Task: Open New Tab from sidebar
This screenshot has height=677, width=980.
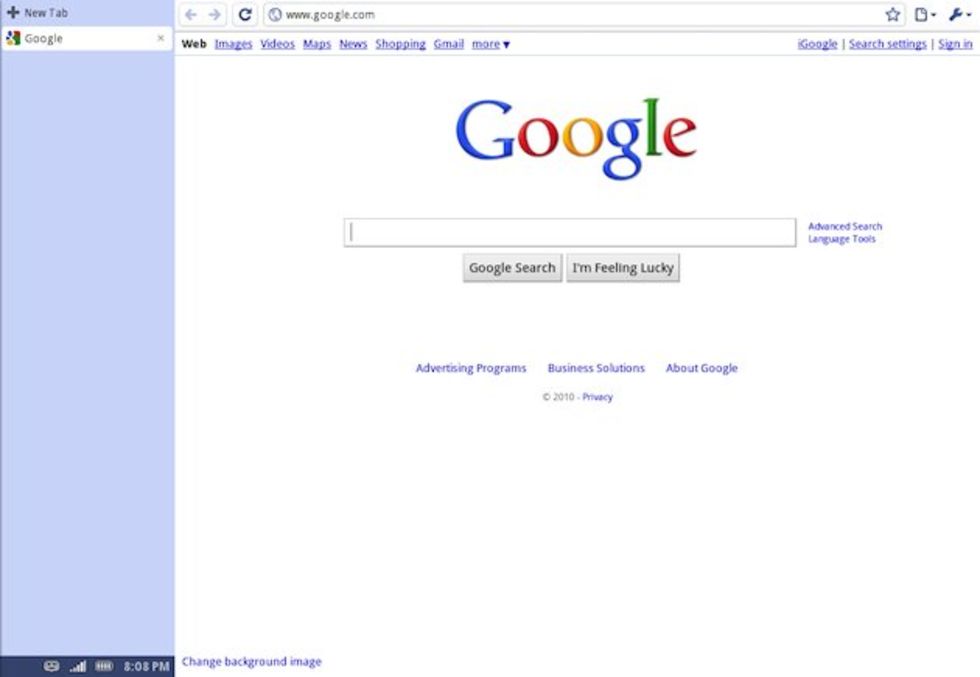Action: (x=38, y=13)
